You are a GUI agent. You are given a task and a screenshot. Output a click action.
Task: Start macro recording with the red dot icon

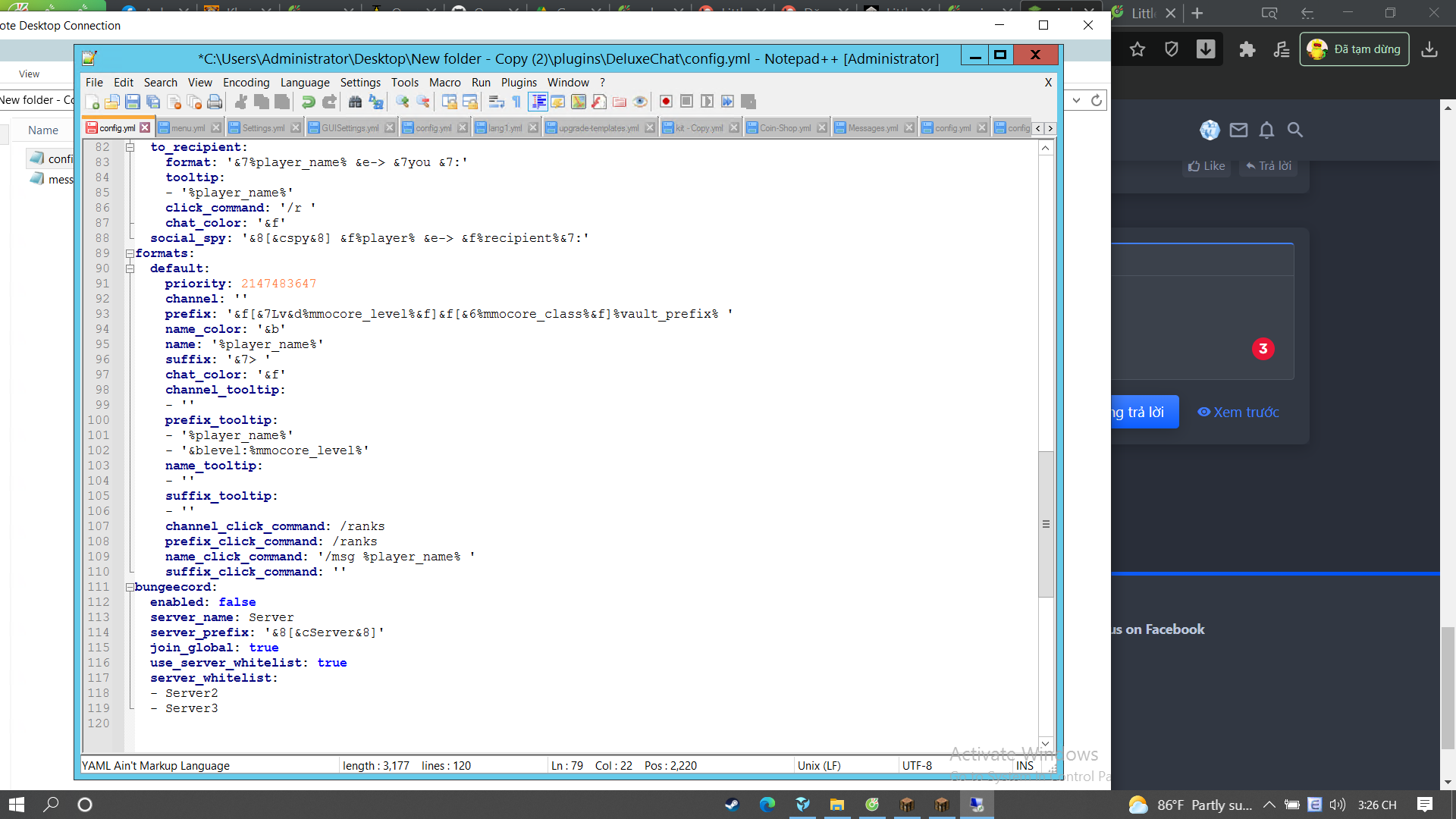point(666,102)
